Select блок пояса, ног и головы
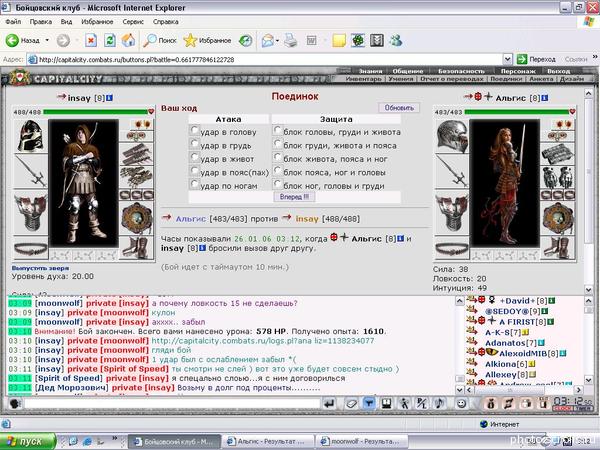This screenshot has height=450, width=600. point(277,171)
